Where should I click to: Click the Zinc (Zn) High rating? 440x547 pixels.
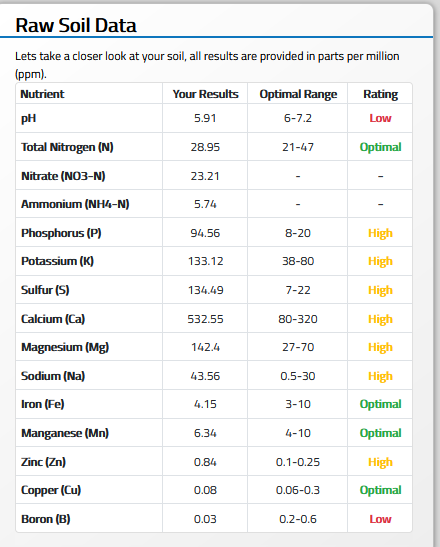[380, 462]
